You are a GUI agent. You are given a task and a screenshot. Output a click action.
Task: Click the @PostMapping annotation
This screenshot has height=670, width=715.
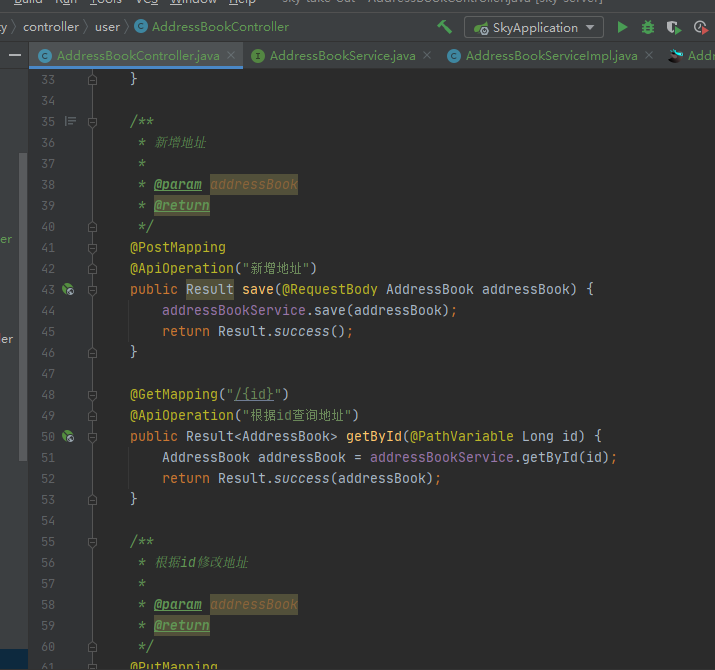177,247
